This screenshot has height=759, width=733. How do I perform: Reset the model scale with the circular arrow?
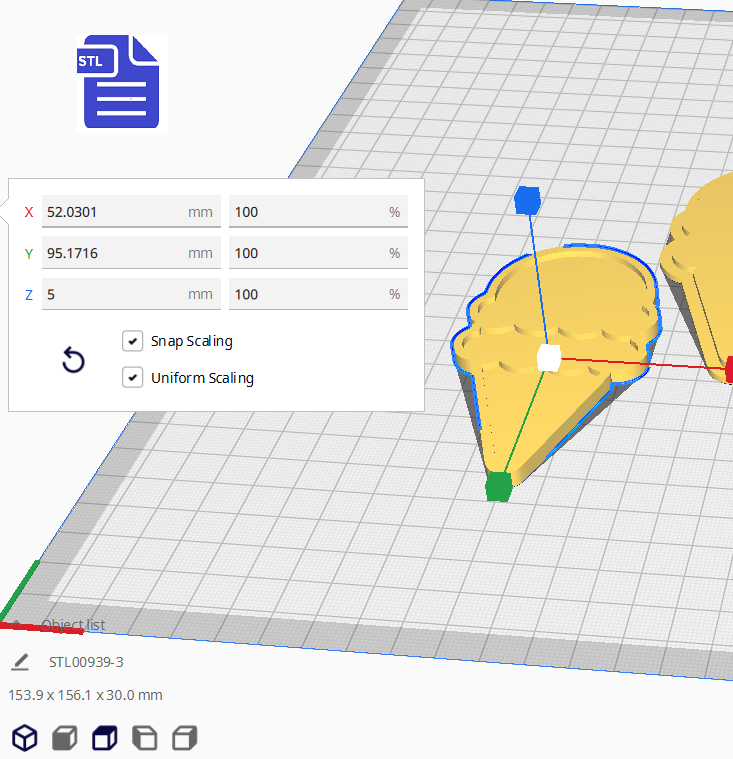73,360
